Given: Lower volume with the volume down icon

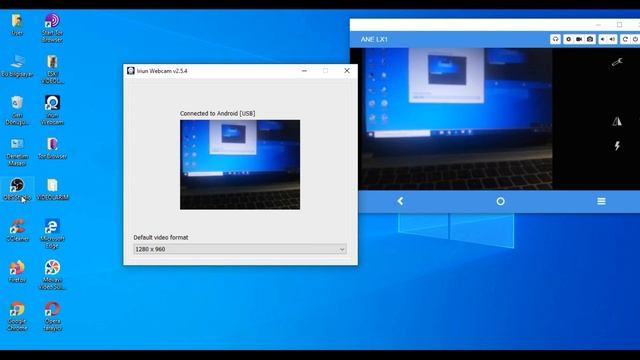Looking at the screenshot, I should (602, 39).
